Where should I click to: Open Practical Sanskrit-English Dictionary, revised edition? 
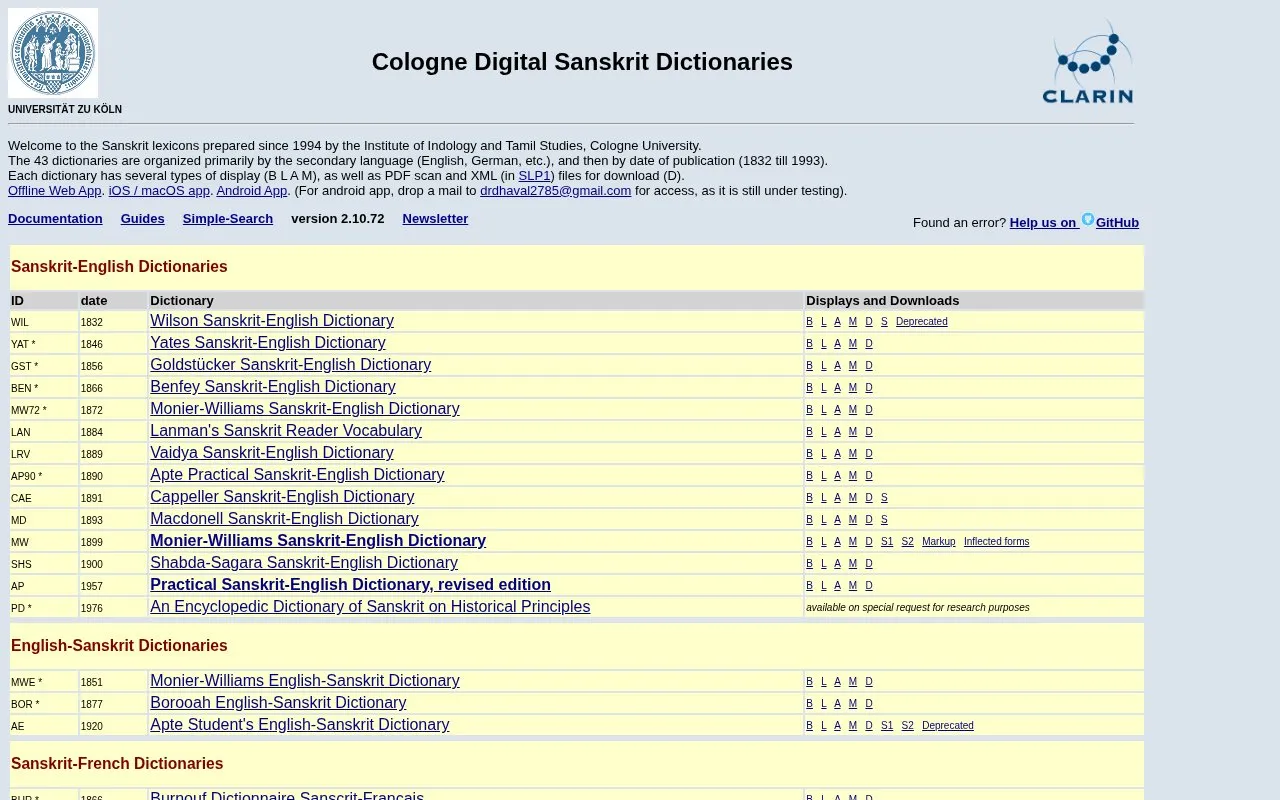coord(350,585)
